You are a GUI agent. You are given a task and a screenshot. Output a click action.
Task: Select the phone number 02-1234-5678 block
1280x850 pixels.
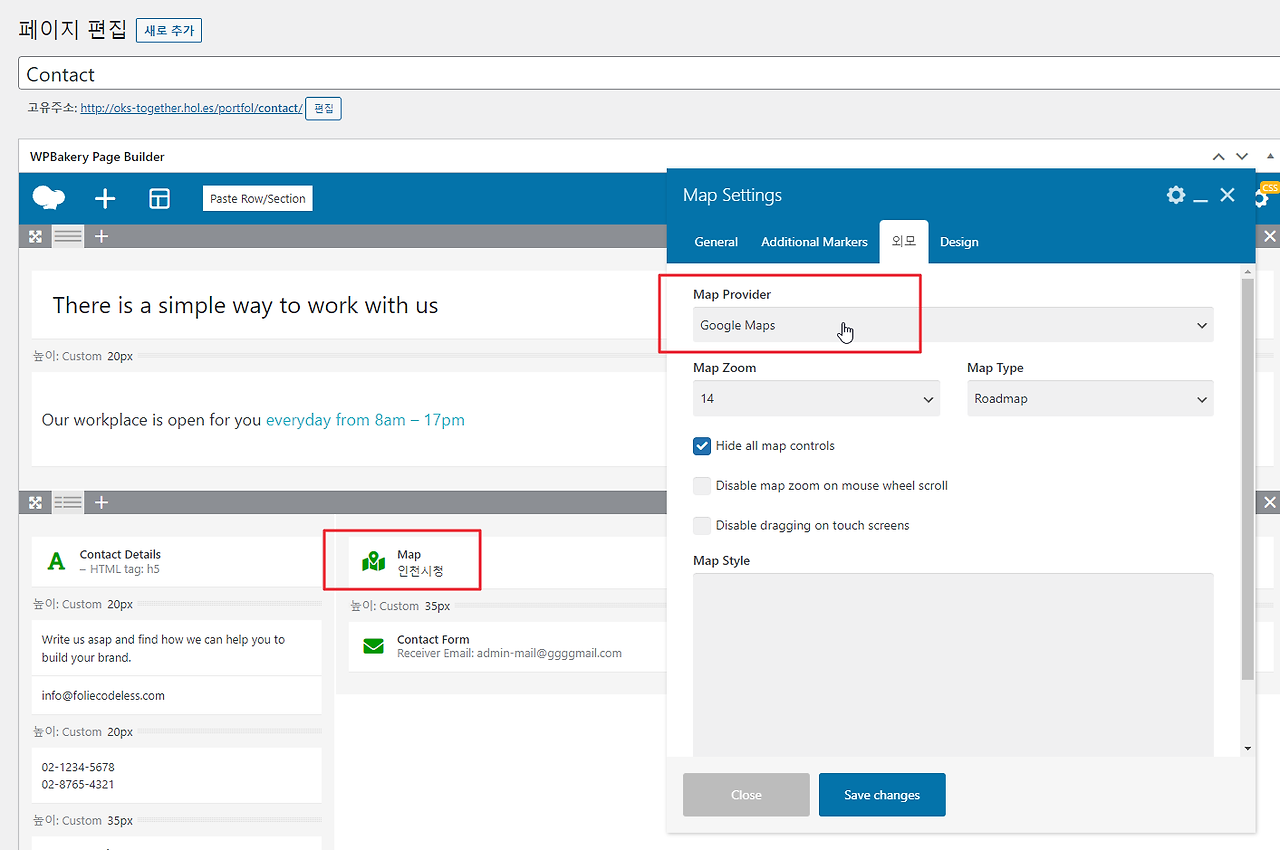click(x=177, y=776)
